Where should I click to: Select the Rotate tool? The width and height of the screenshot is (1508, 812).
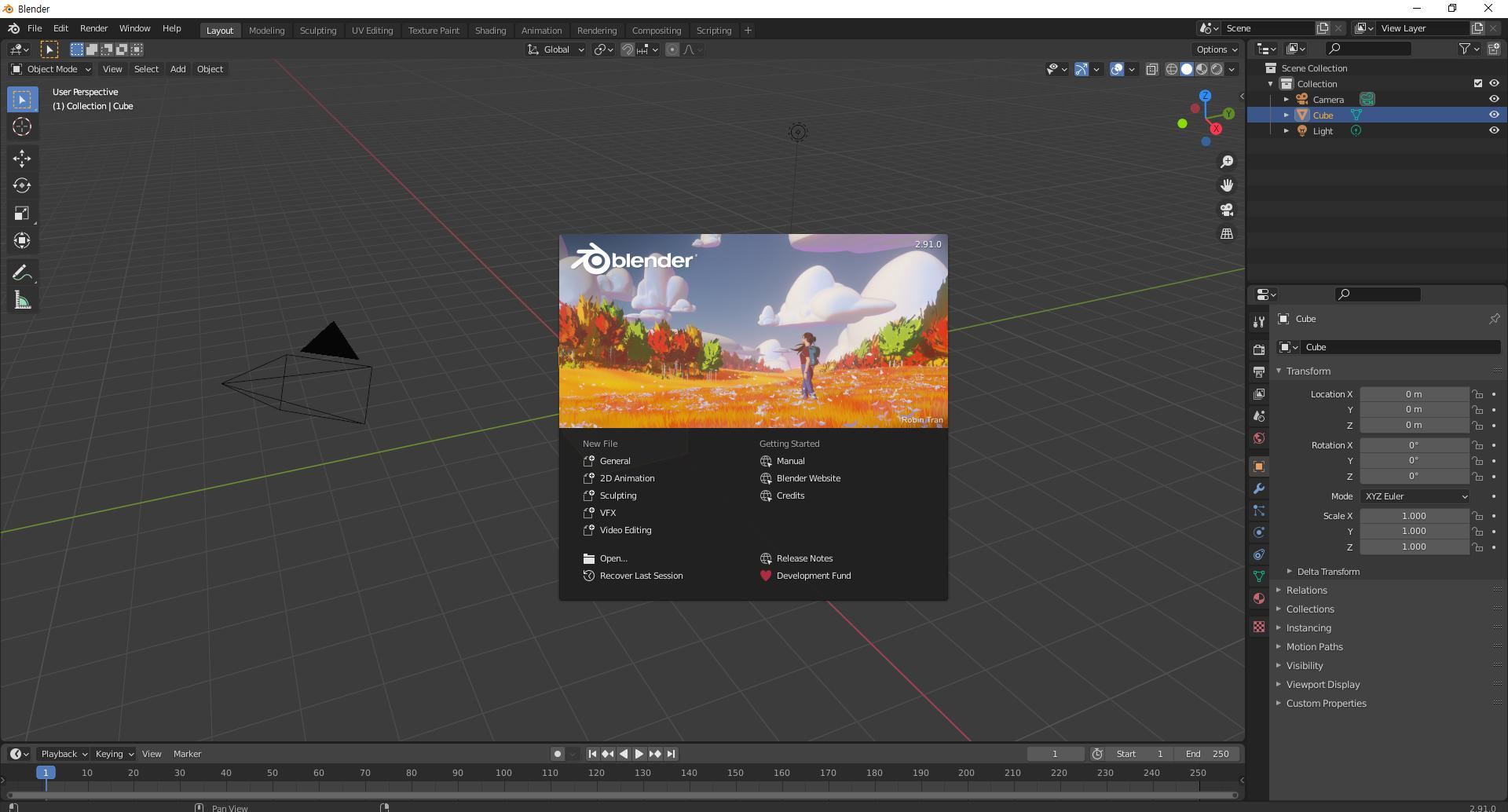[x=22, y=185]
